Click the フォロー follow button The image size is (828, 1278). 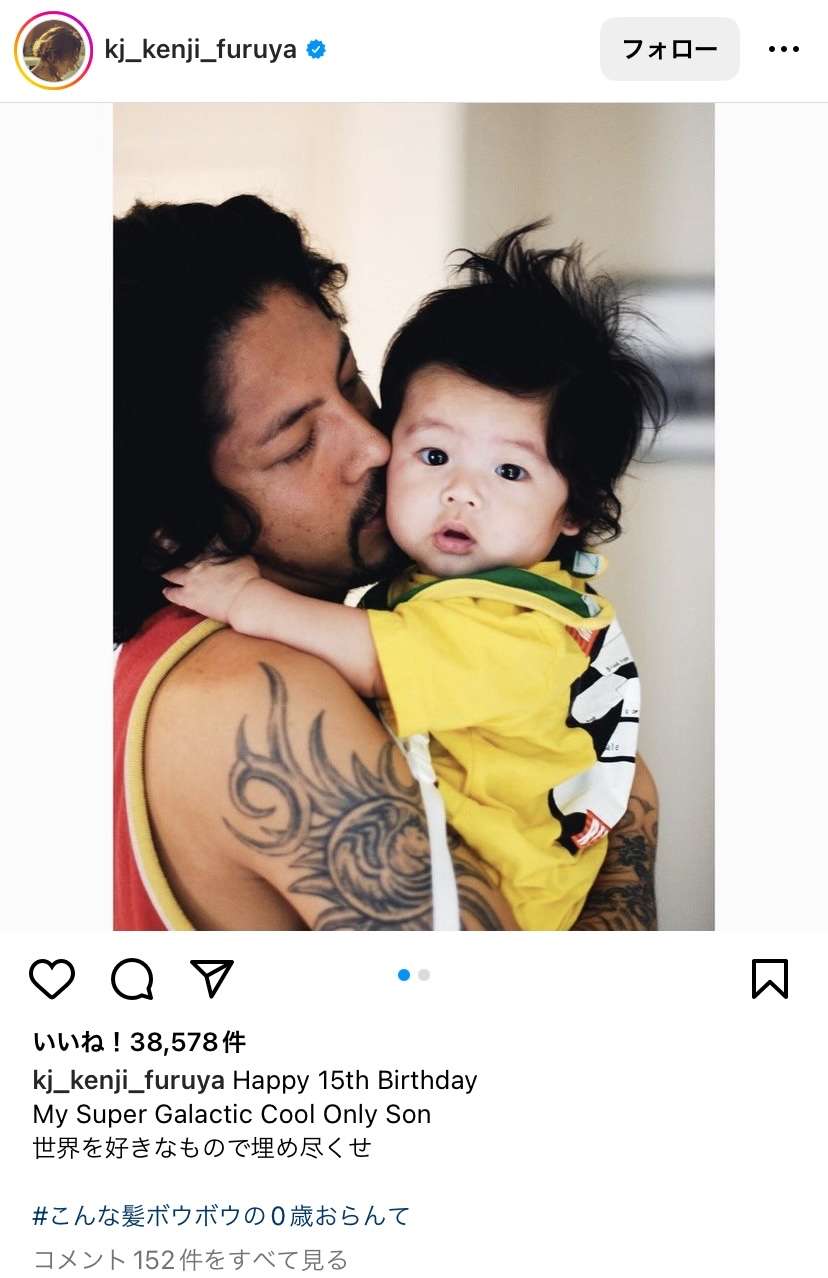(x=670, y=49)
